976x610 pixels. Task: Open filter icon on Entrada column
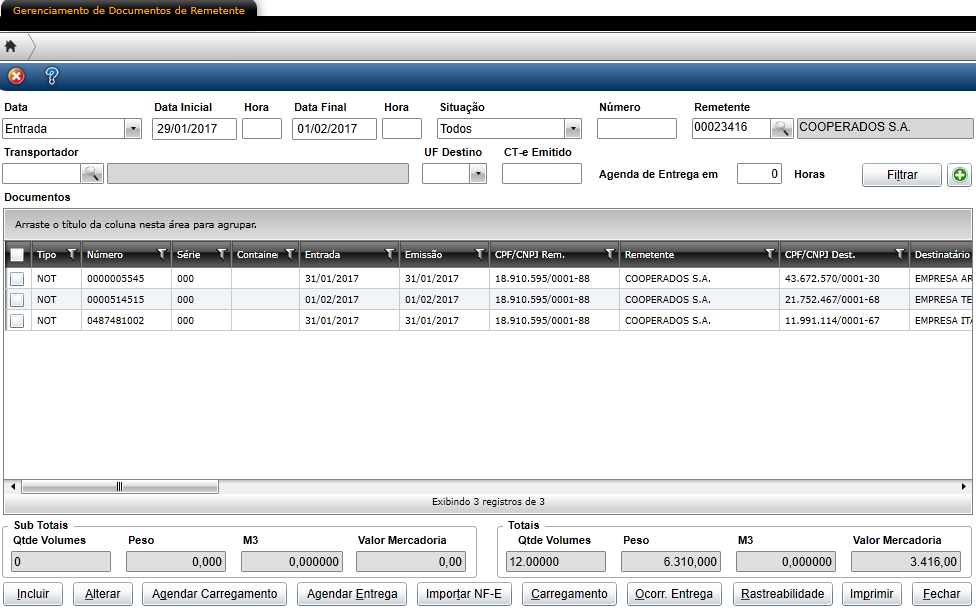(x=390, y=254)
